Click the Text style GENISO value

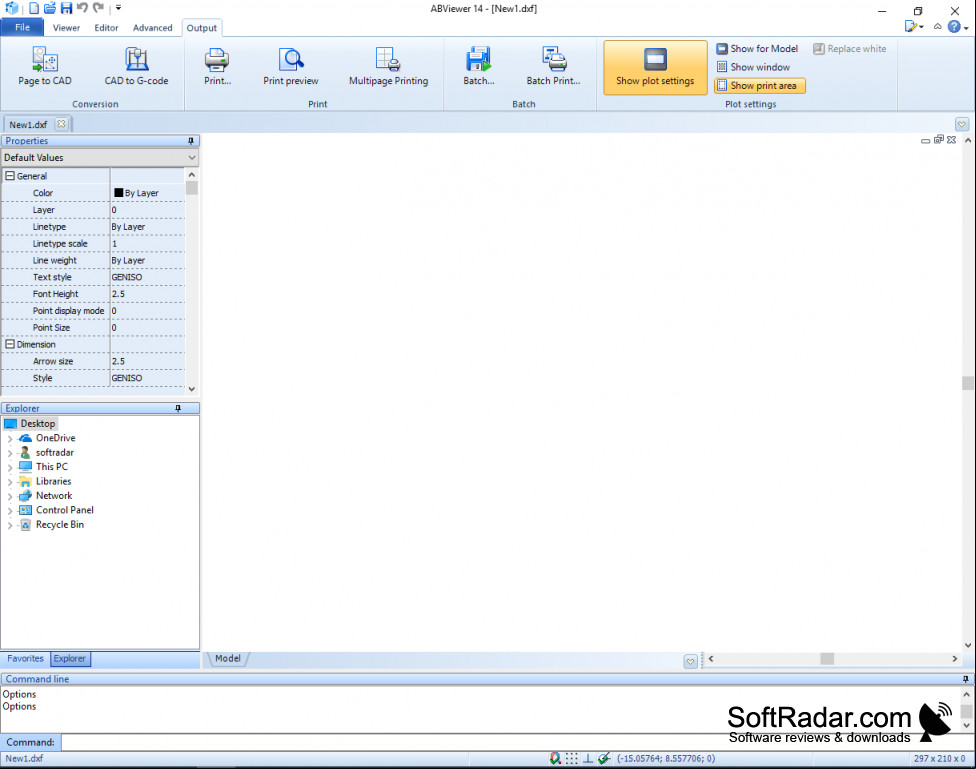click(148, 277)
